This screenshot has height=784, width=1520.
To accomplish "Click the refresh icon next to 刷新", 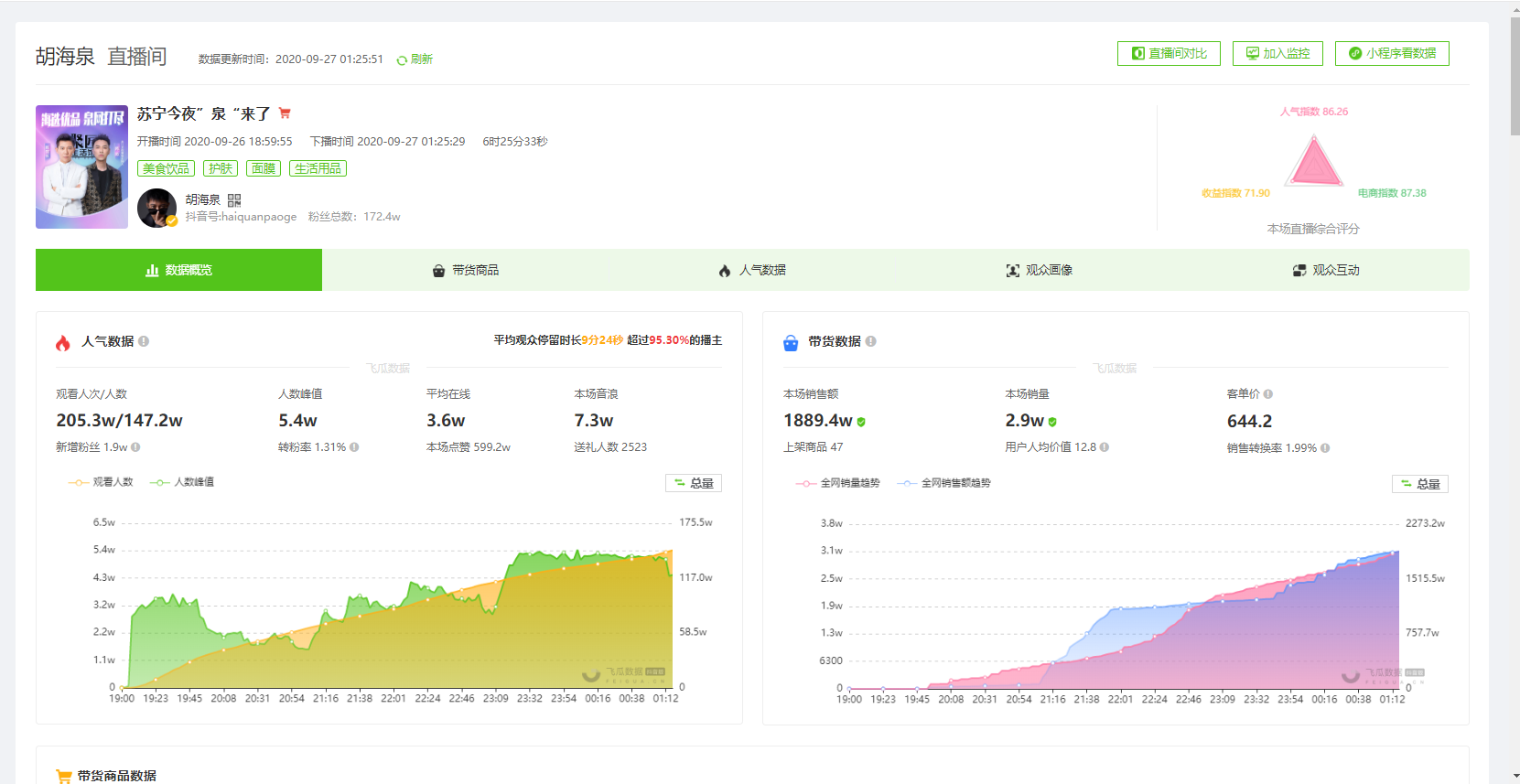I will pyautogui.click(x=402, y=60).
